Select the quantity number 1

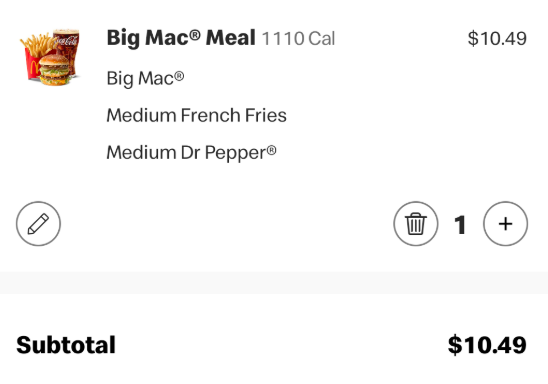pyautogui.click(x=460, y=224)
